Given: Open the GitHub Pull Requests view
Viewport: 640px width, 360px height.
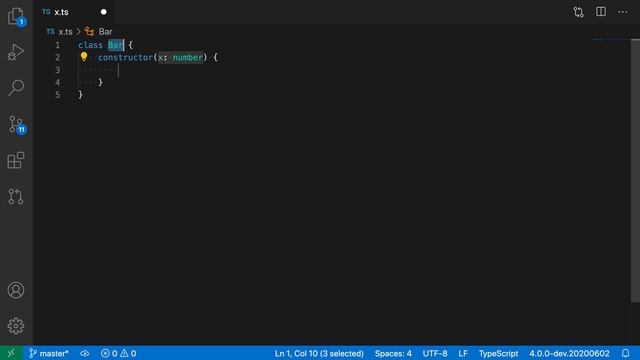Looking at the screenshot, I should pos(16,196).
